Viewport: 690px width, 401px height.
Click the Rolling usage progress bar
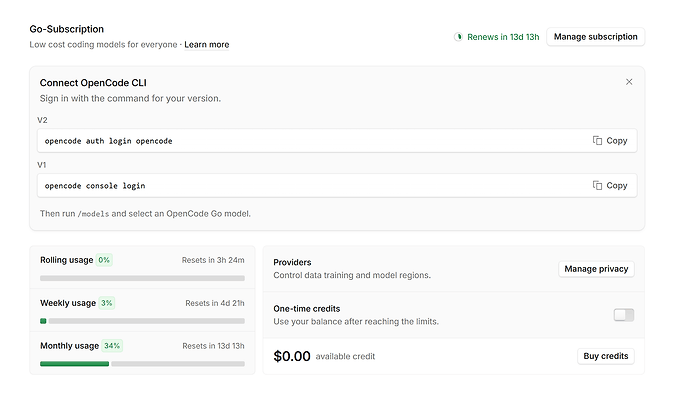pyautogui.click(x=142, y=278)
